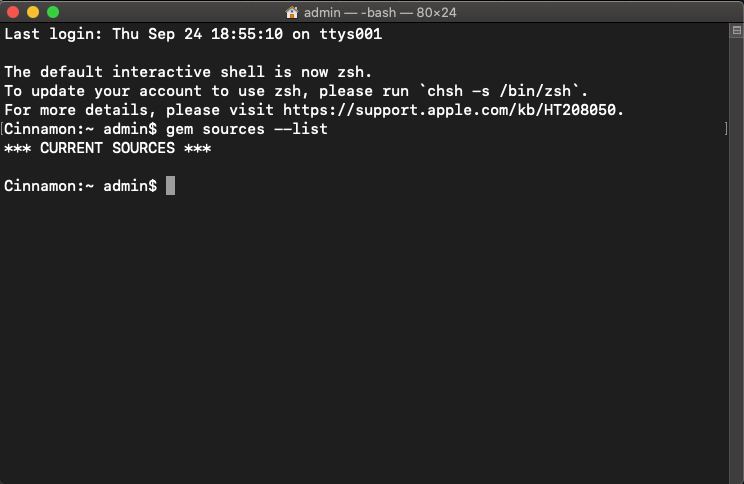
Task: Click the "Cinnamon:~ admin$" prompt before gem command
Action: (x=82, y=129)
